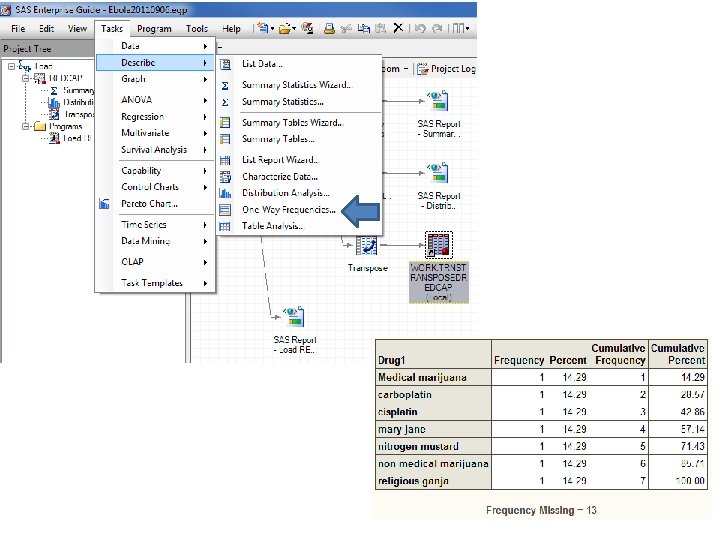Image resolution: width=720 pixels, height=540 pixels.
Task: Click the Table Analysis icon
Action: point(225,226)
